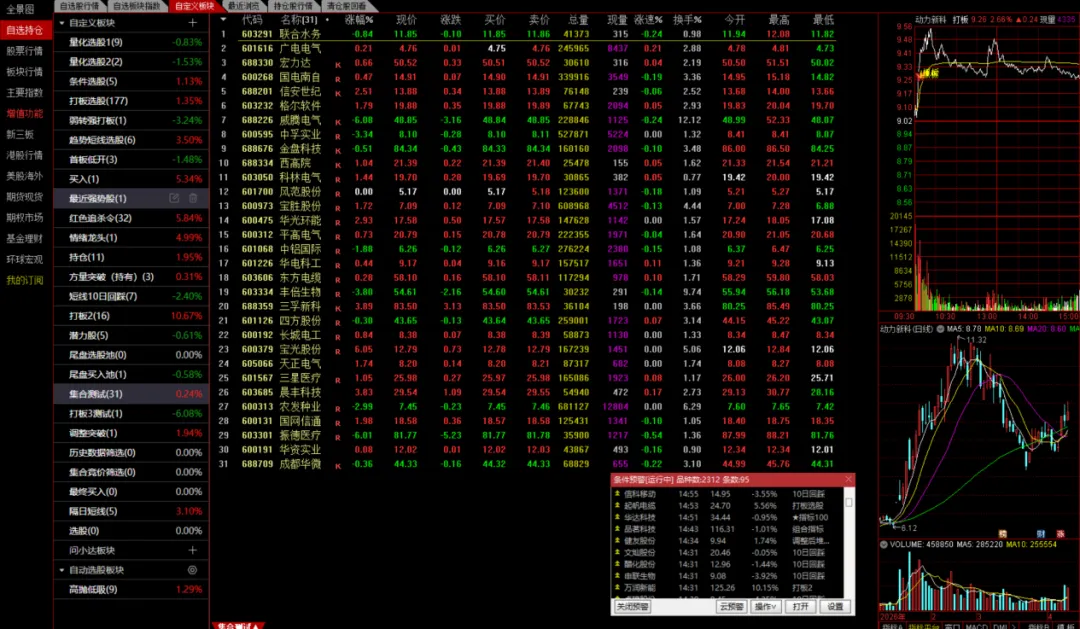Open the 财 event marker on K-line chart
The height and width of the screenshot is (629, 1080).
pyautogui.click(x=1041, y=533)
